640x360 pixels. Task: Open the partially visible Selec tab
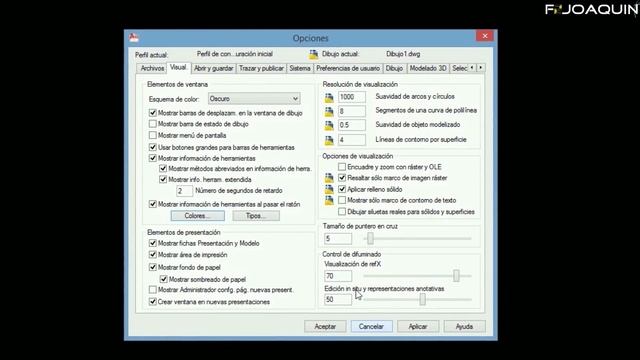pyautogui.click(x=459, y=68)
